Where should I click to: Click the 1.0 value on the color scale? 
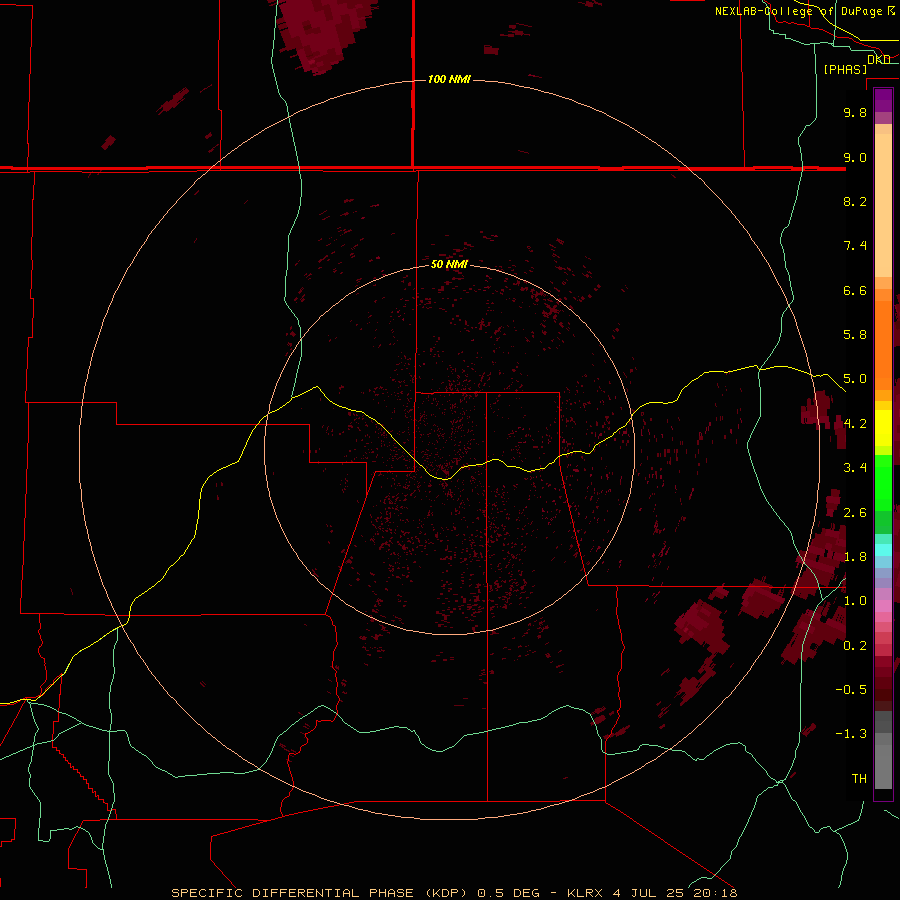855,601
